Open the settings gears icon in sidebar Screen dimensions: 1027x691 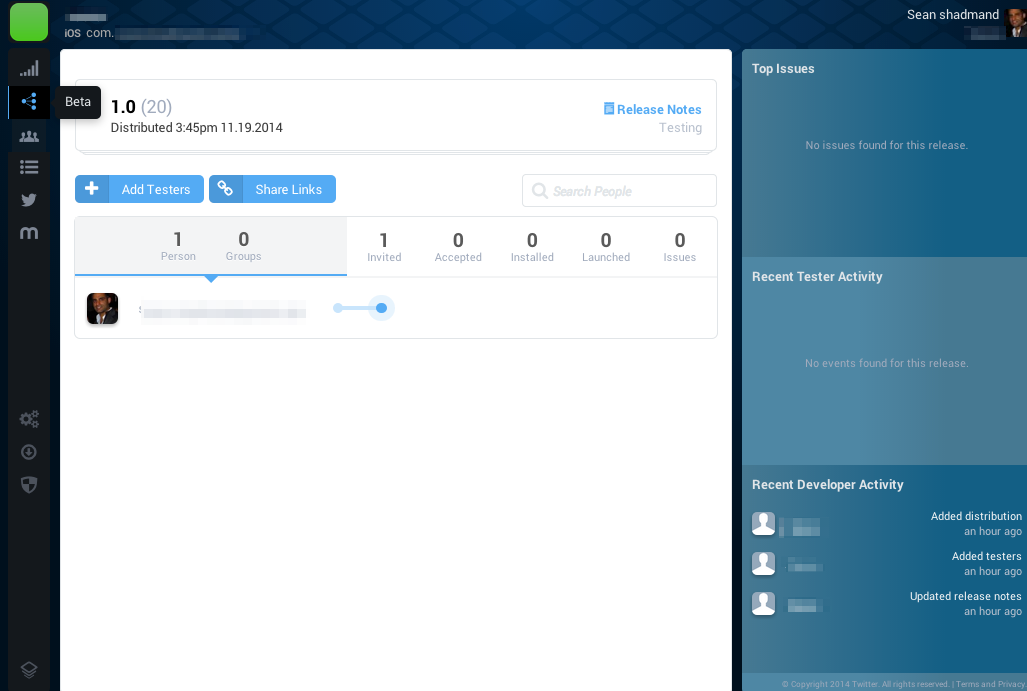click(29, 419)
